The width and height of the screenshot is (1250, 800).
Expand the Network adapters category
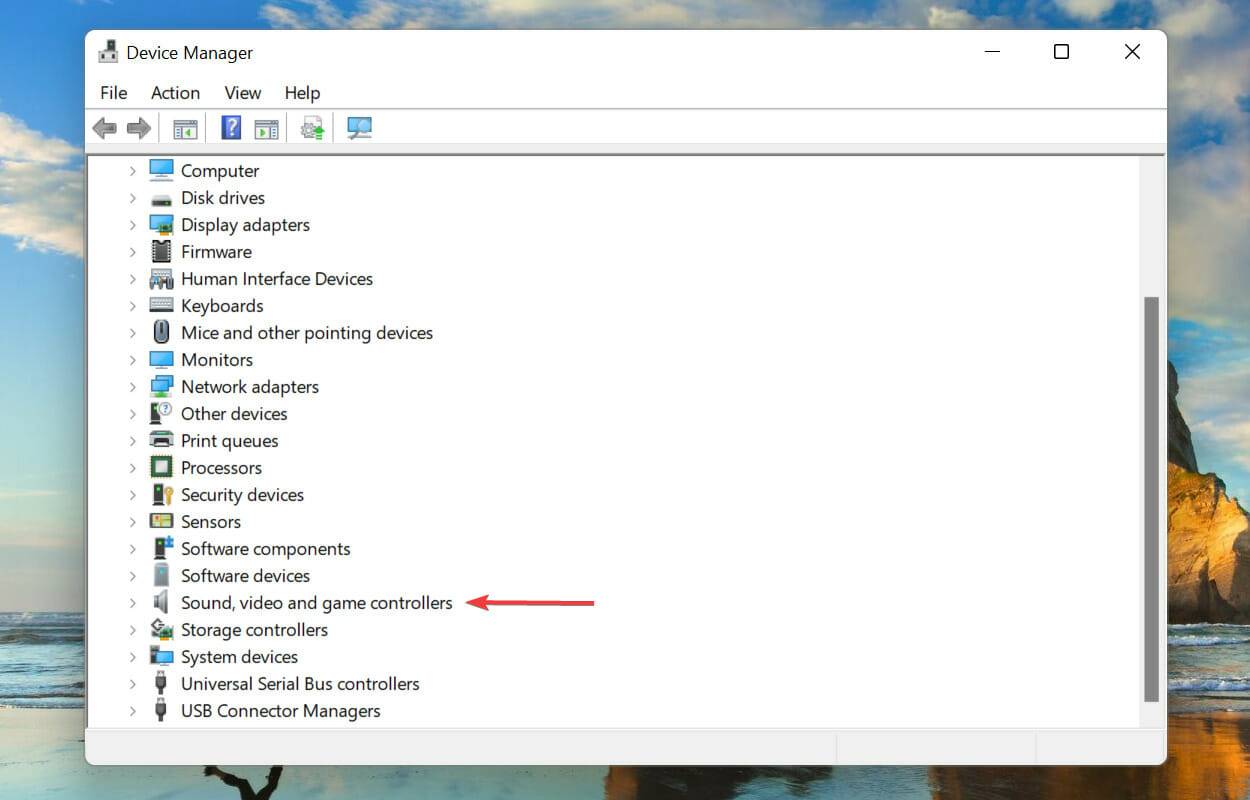coord(133,386)
